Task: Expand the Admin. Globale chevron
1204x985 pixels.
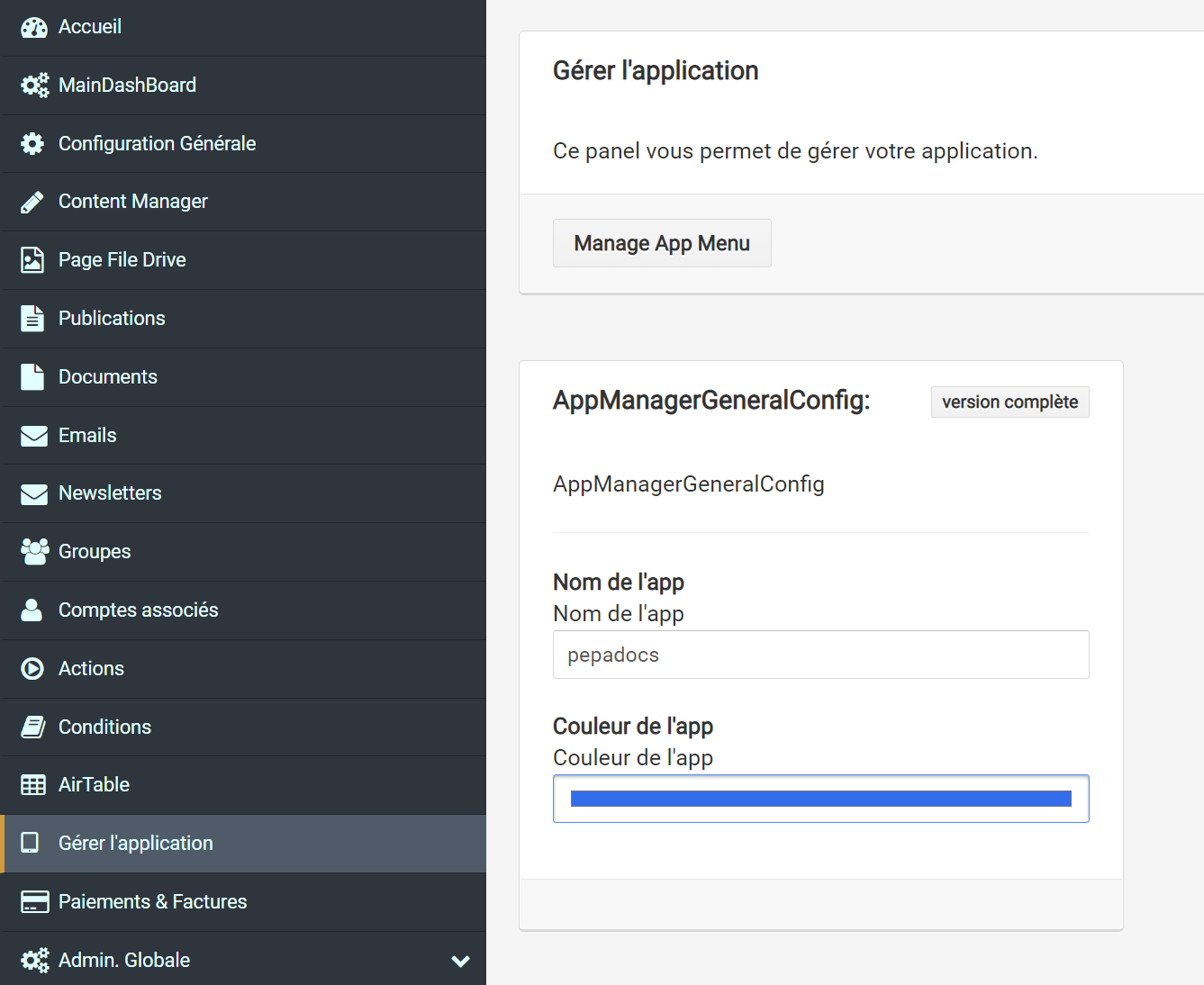Action: (x=460, y=961)
